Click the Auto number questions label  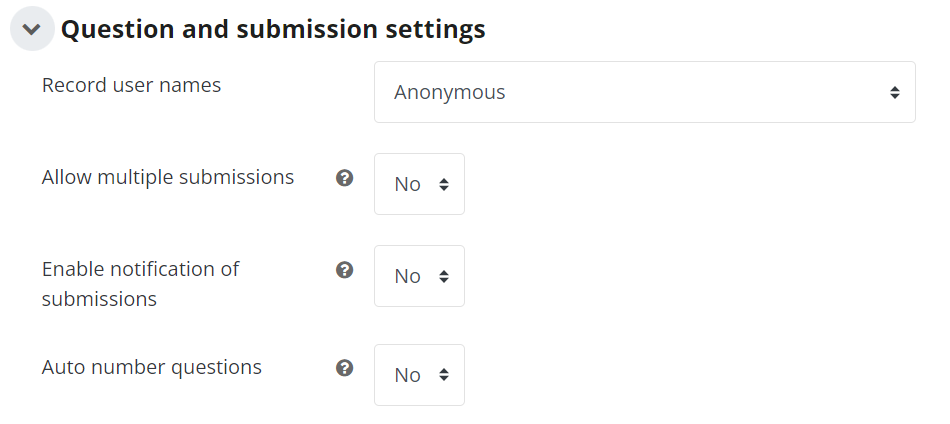[151, 367]
